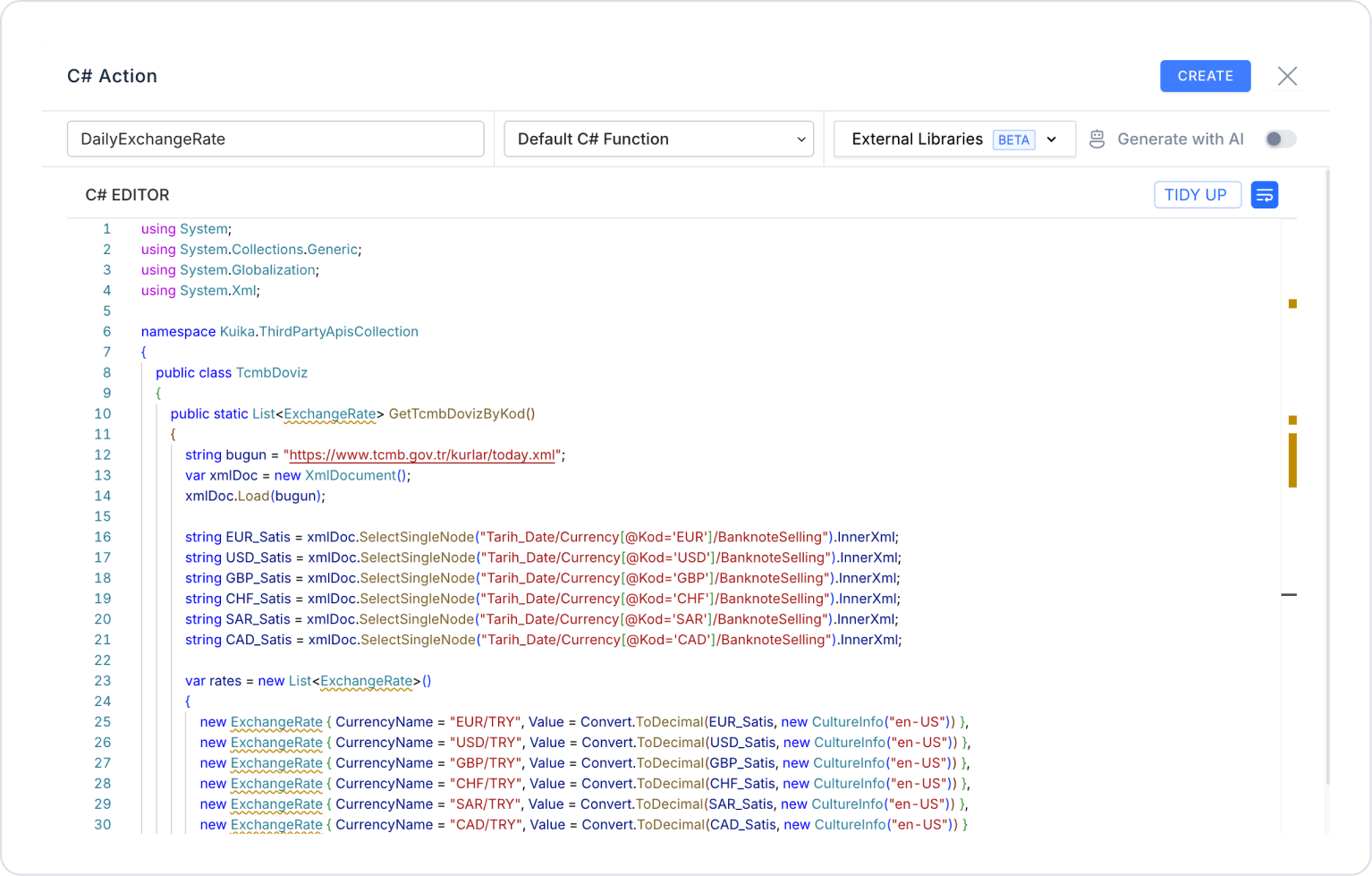Viewport: 1372px width, 876px height.
Task: Click the TcmbDoviz class name
Action: click(272, 373)
